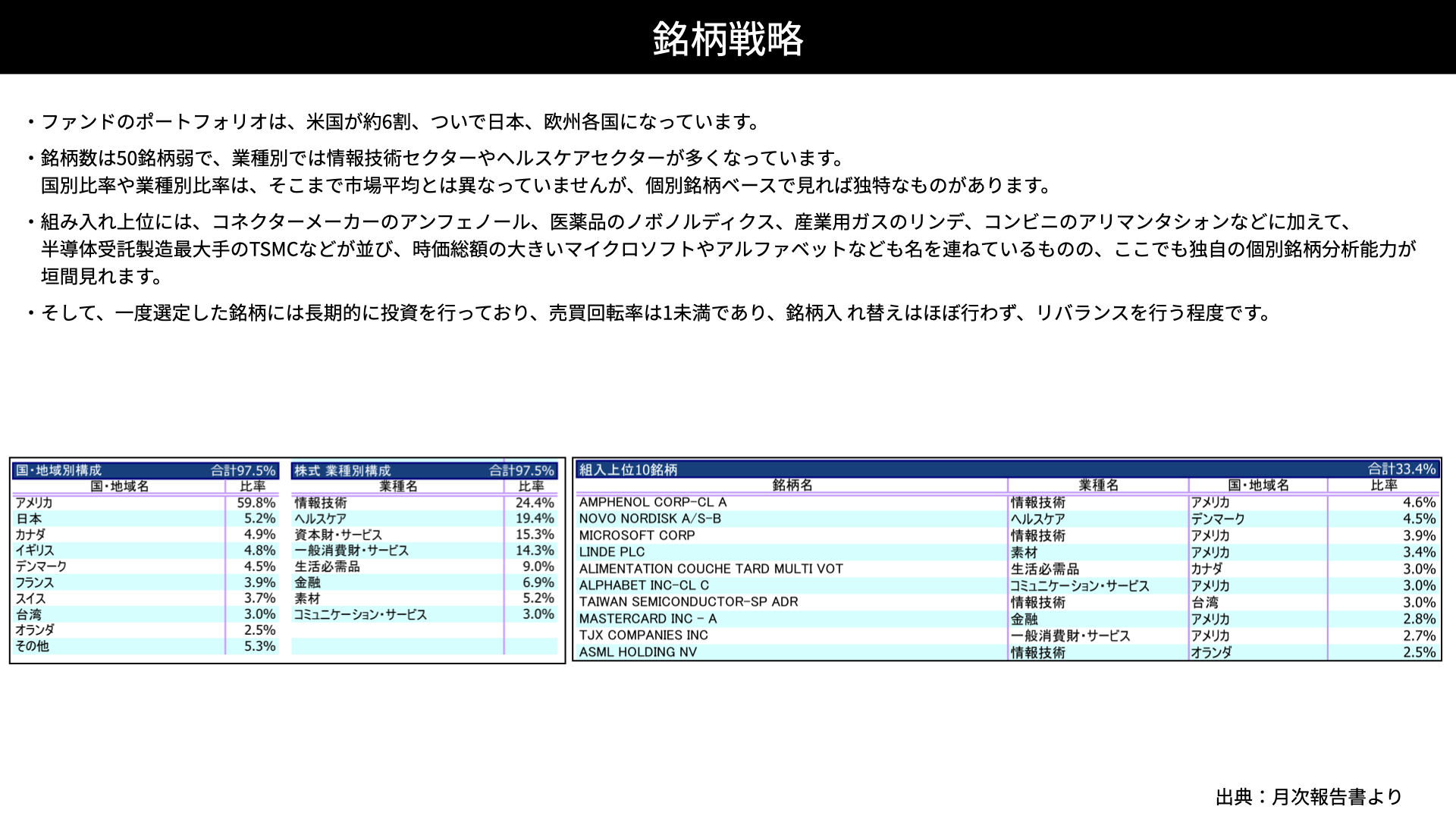Viewport: 1456px width, 819px height.
Task: Select the 台湾 row in region table
Action: pyautogui.click(x=146, y=614)
